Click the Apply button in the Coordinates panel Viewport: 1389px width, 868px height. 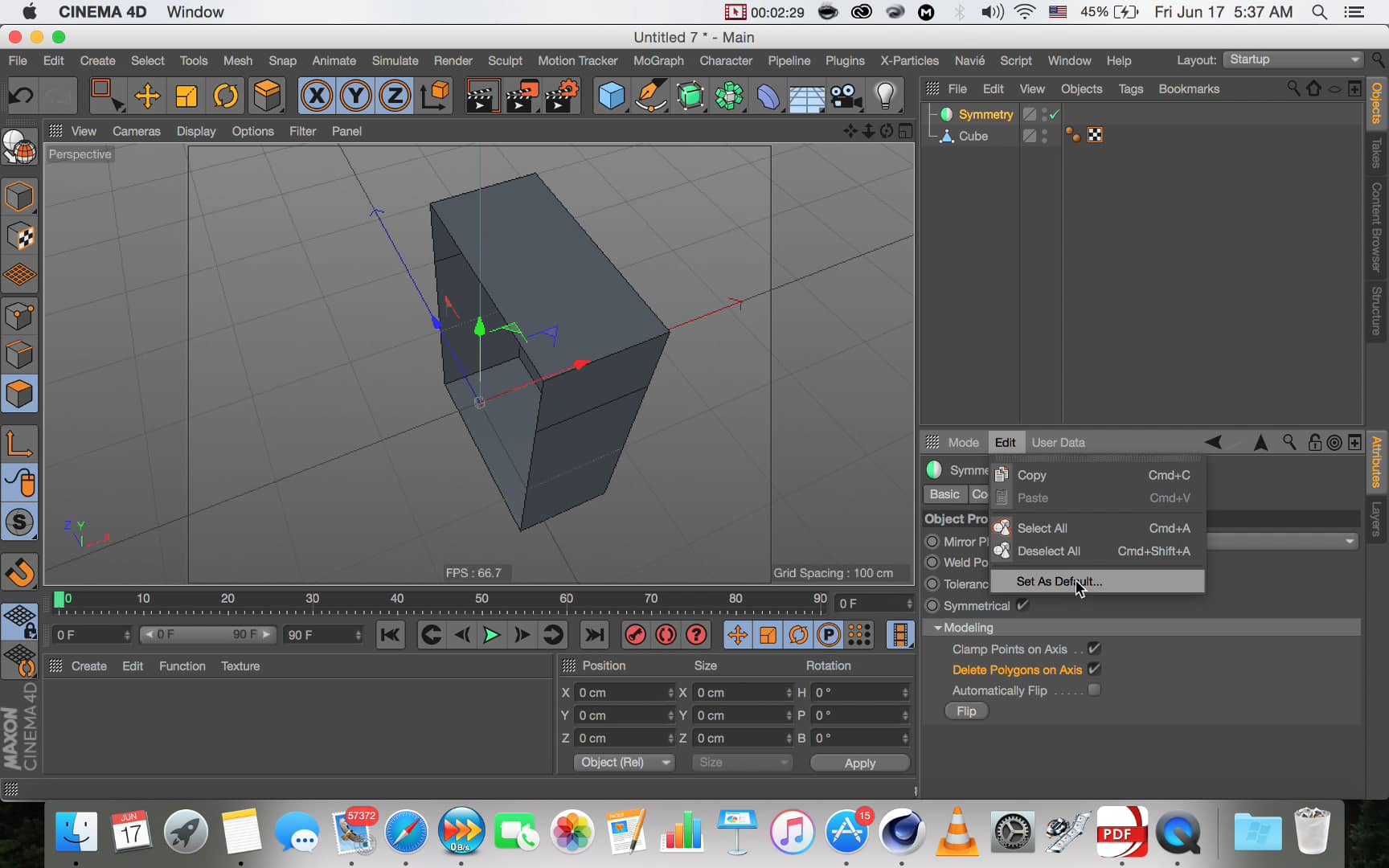coord(859,763)
